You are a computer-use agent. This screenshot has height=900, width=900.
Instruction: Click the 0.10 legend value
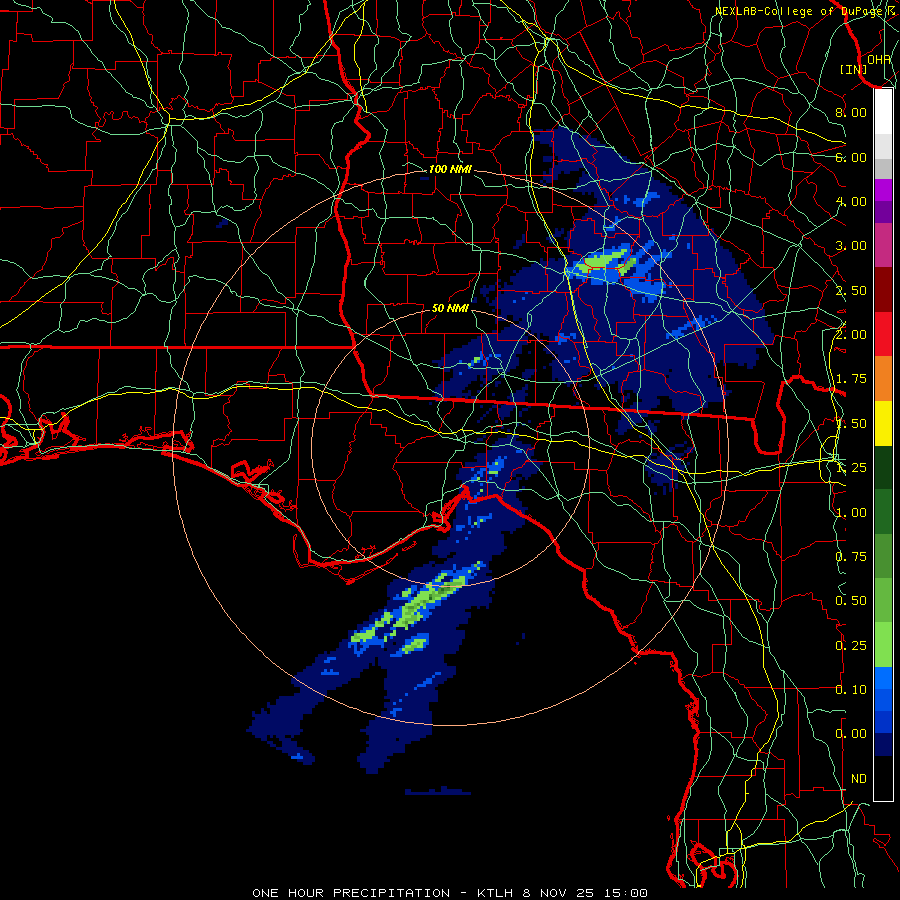point(851,690)
